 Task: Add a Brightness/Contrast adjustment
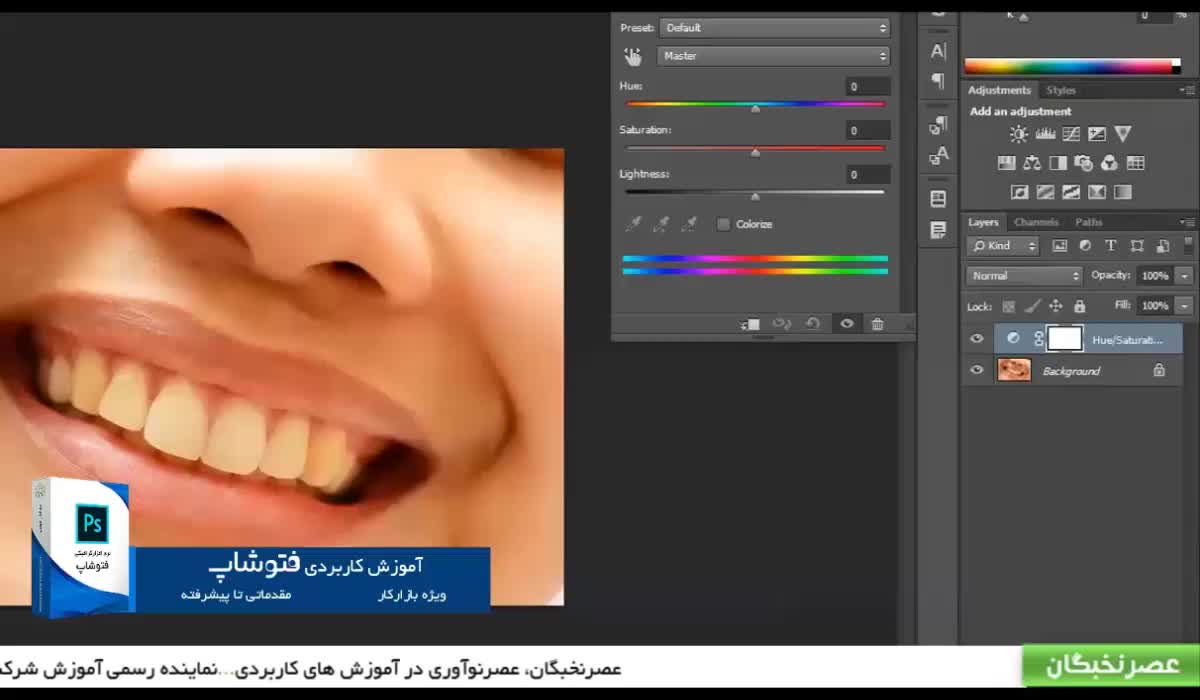1018,134
